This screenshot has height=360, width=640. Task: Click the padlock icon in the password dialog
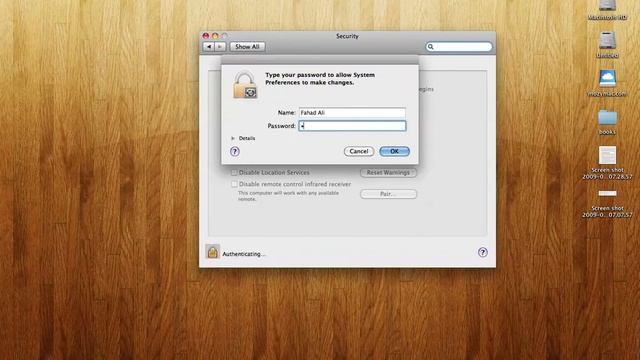(245, 84)
